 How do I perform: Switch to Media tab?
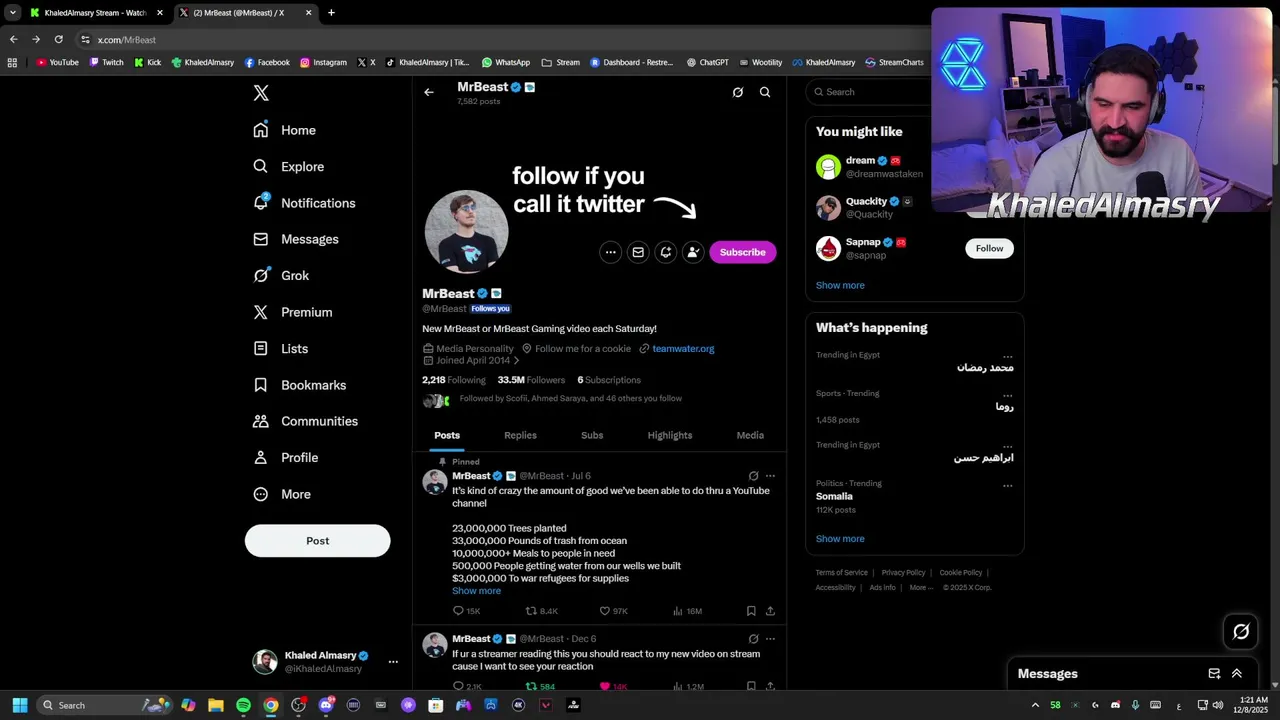[750, 435]
